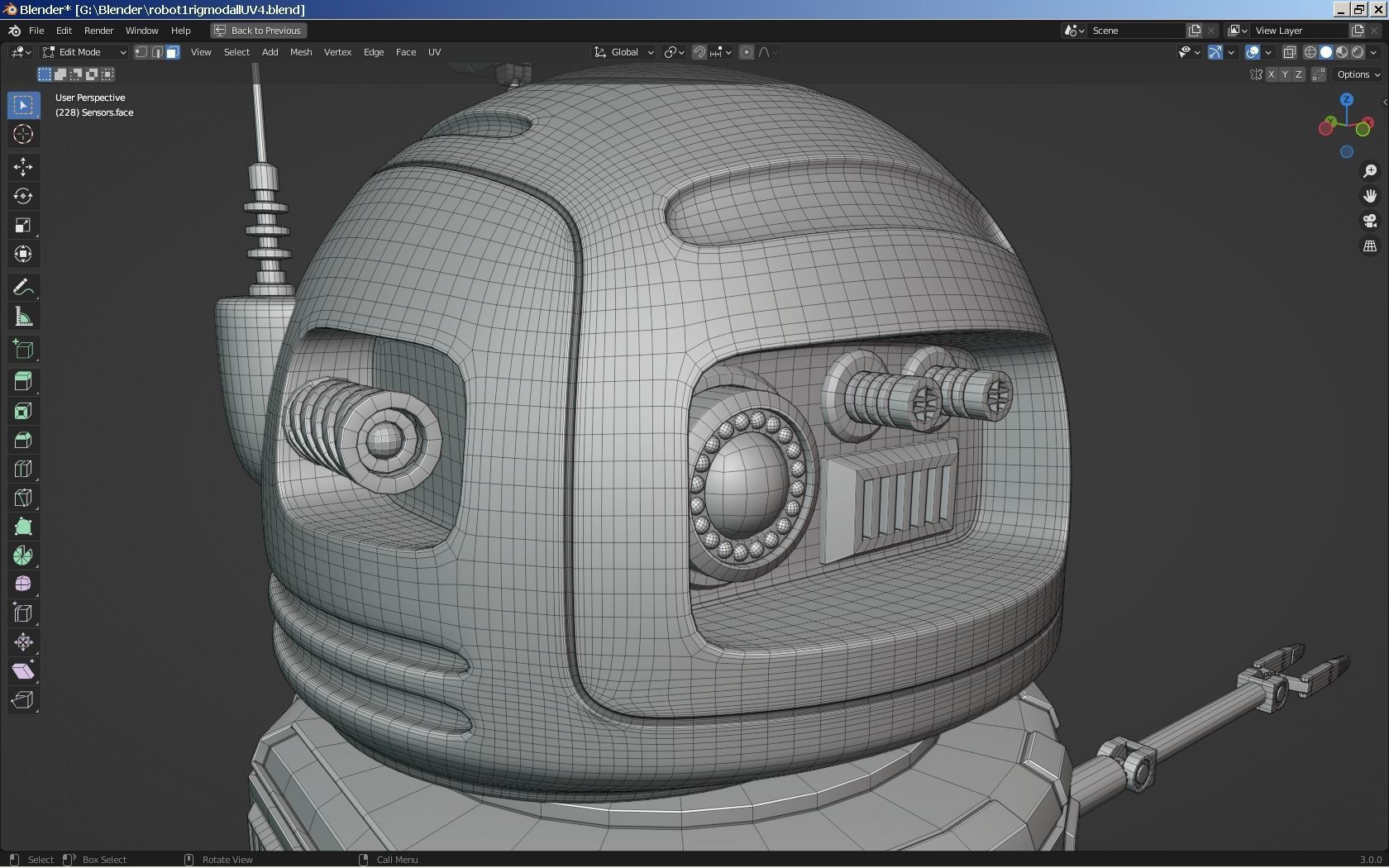
Task: Open the Render menu
Action: (x=98, y=31)
